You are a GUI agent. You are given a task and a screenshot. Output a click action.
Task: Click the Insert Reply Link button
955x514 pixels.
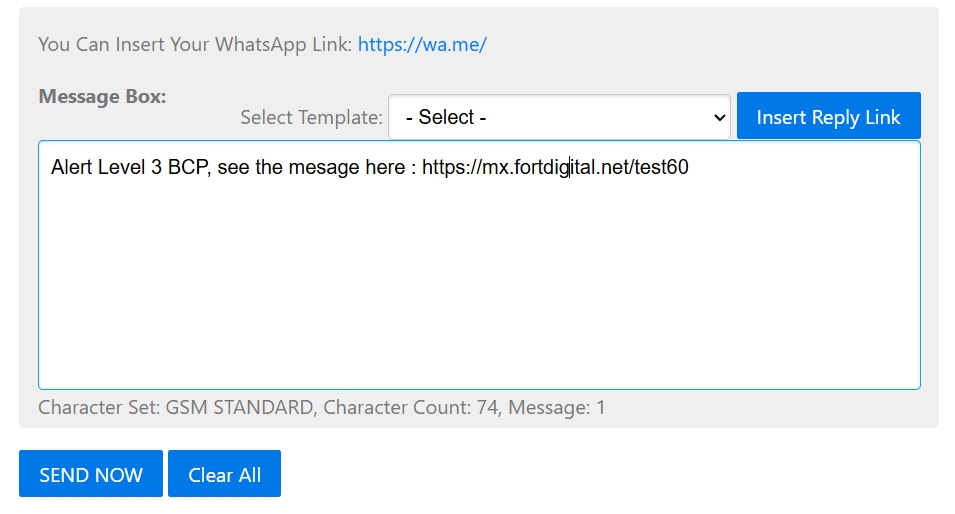point(828,116)
